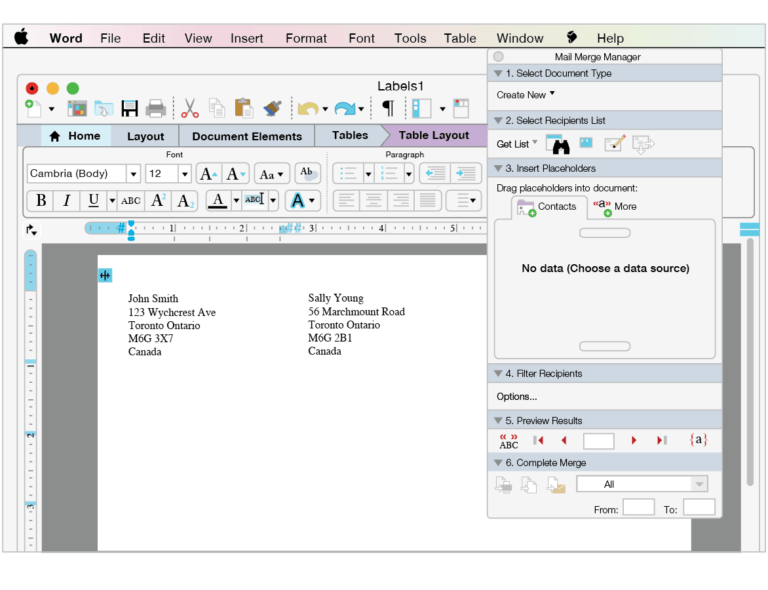Cut selection with scissors icon

[190, 108]
